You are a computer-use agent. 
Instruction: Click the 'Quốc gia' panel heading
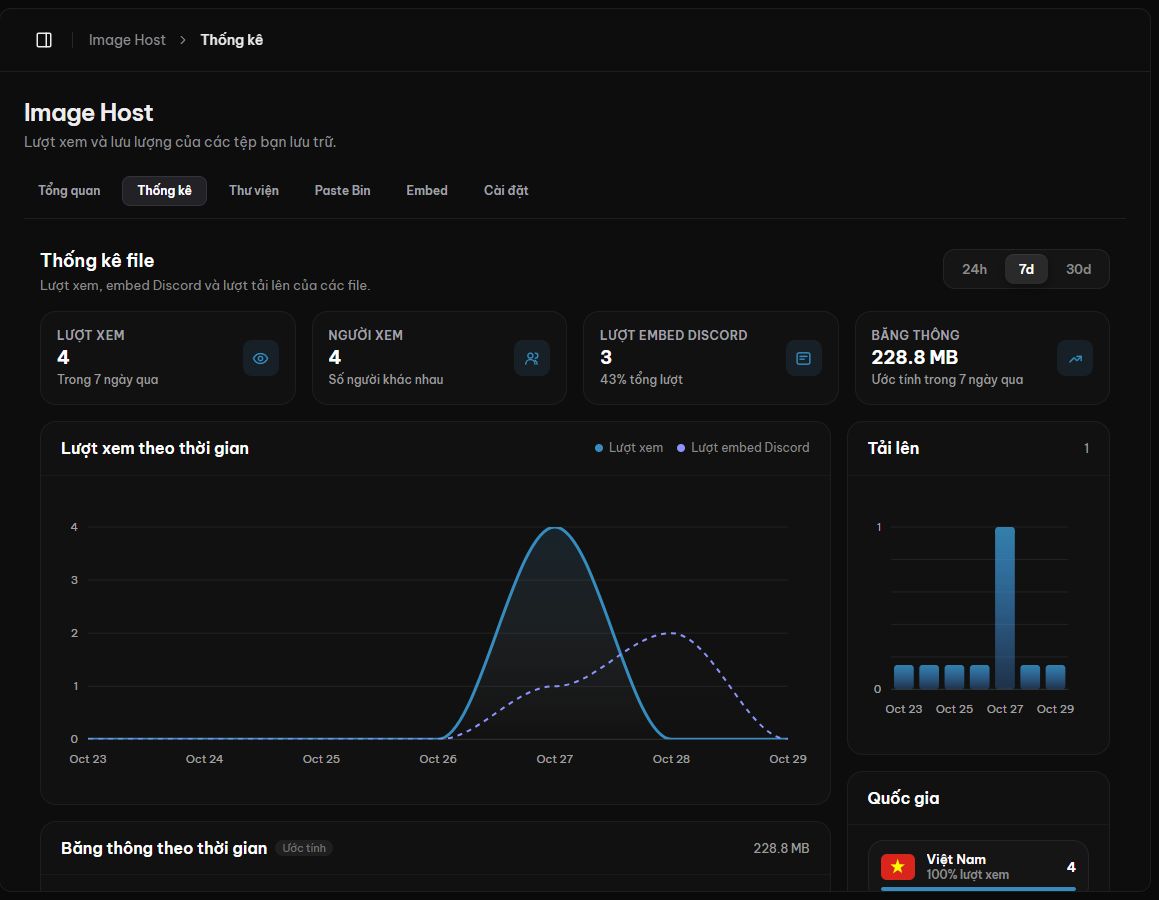[903, 798]
